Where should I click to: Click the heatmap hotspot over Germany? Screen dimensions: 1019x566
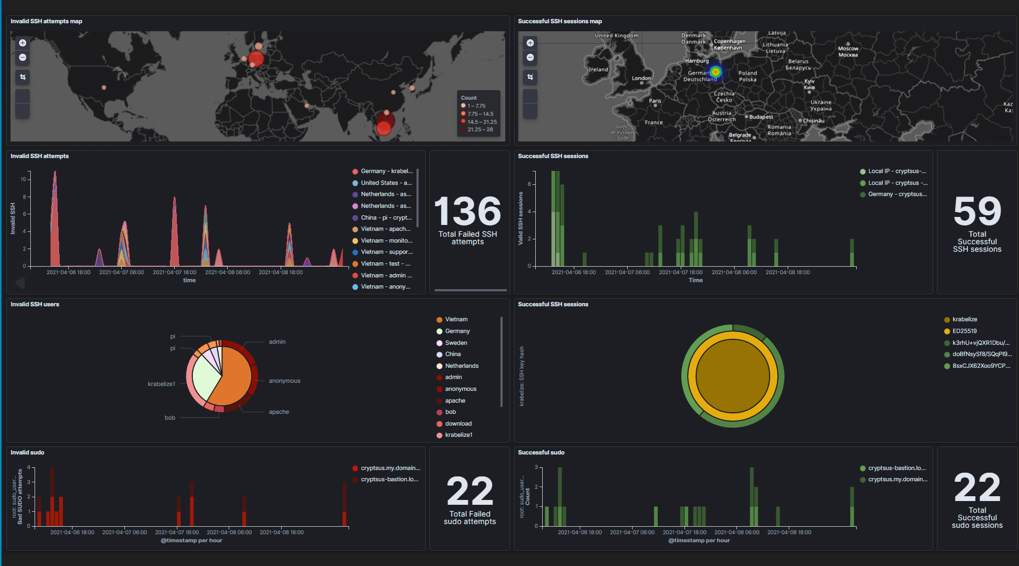pos(715,72)
